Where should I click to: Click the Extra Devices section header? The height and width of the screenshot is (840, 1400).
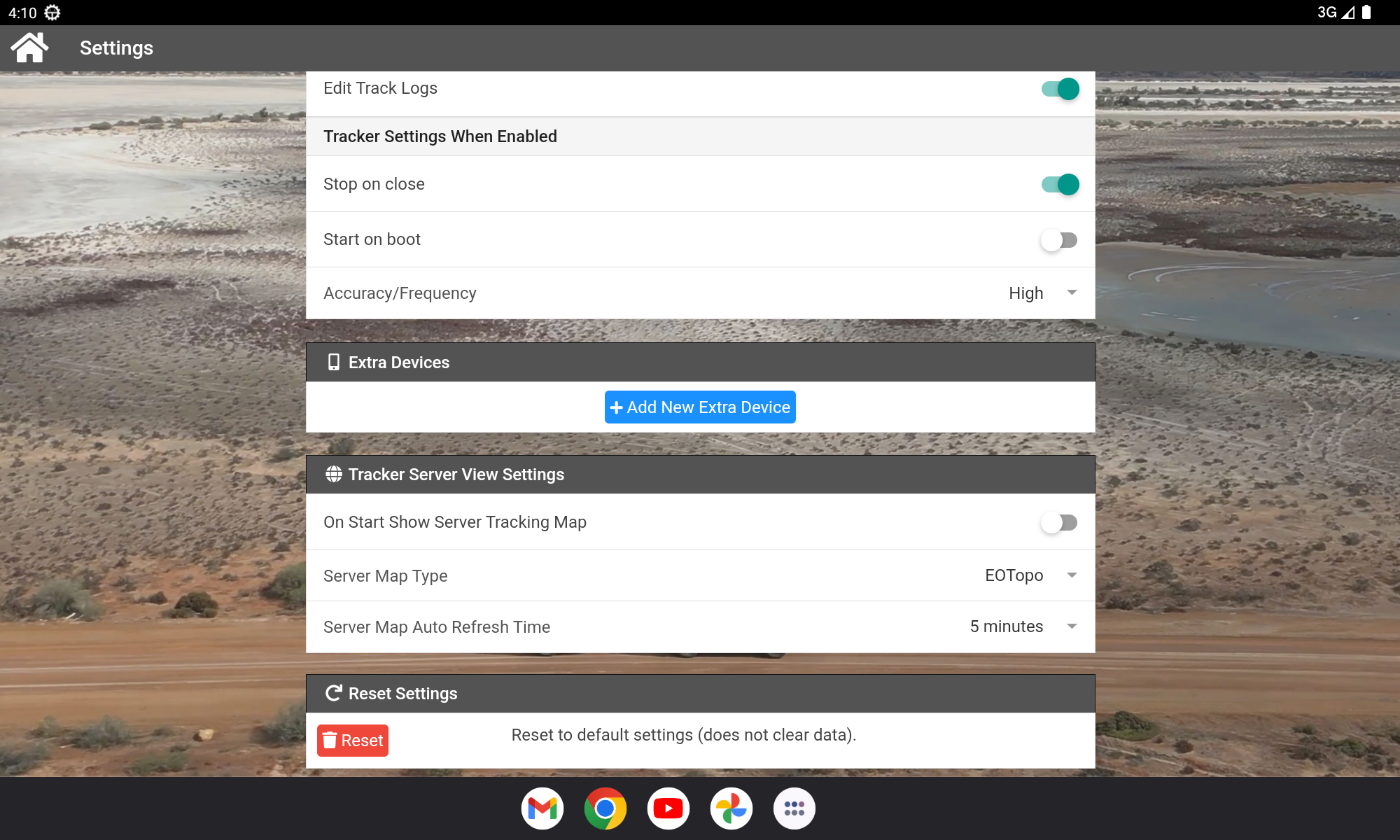pos(701,362)
